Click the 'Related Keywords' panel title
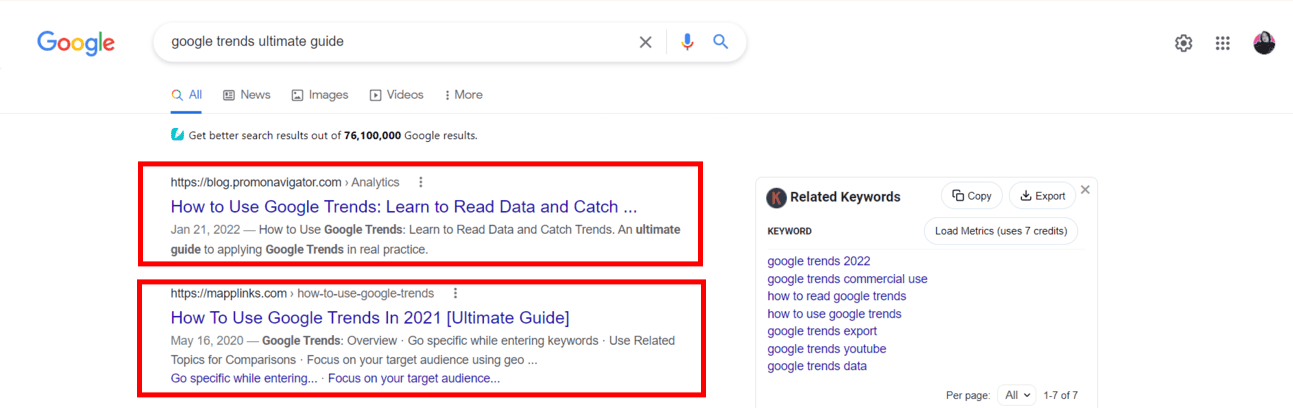This screenshot has width=1293, height=408. 845,197
